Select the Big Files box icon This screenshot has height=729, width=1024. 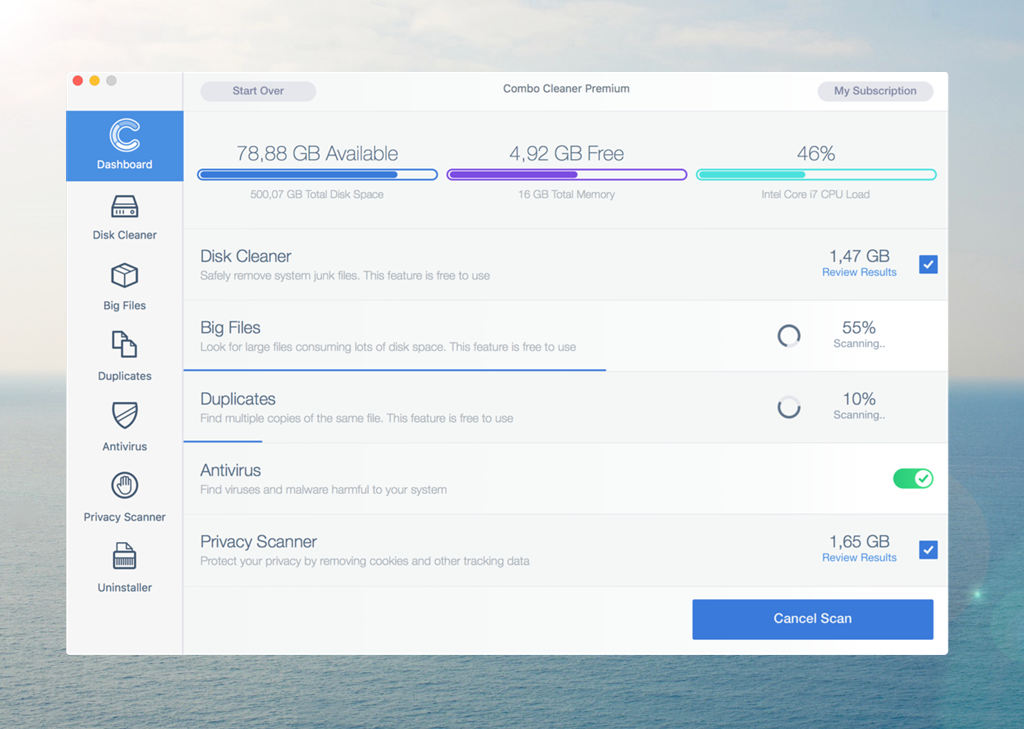point(124,275)
